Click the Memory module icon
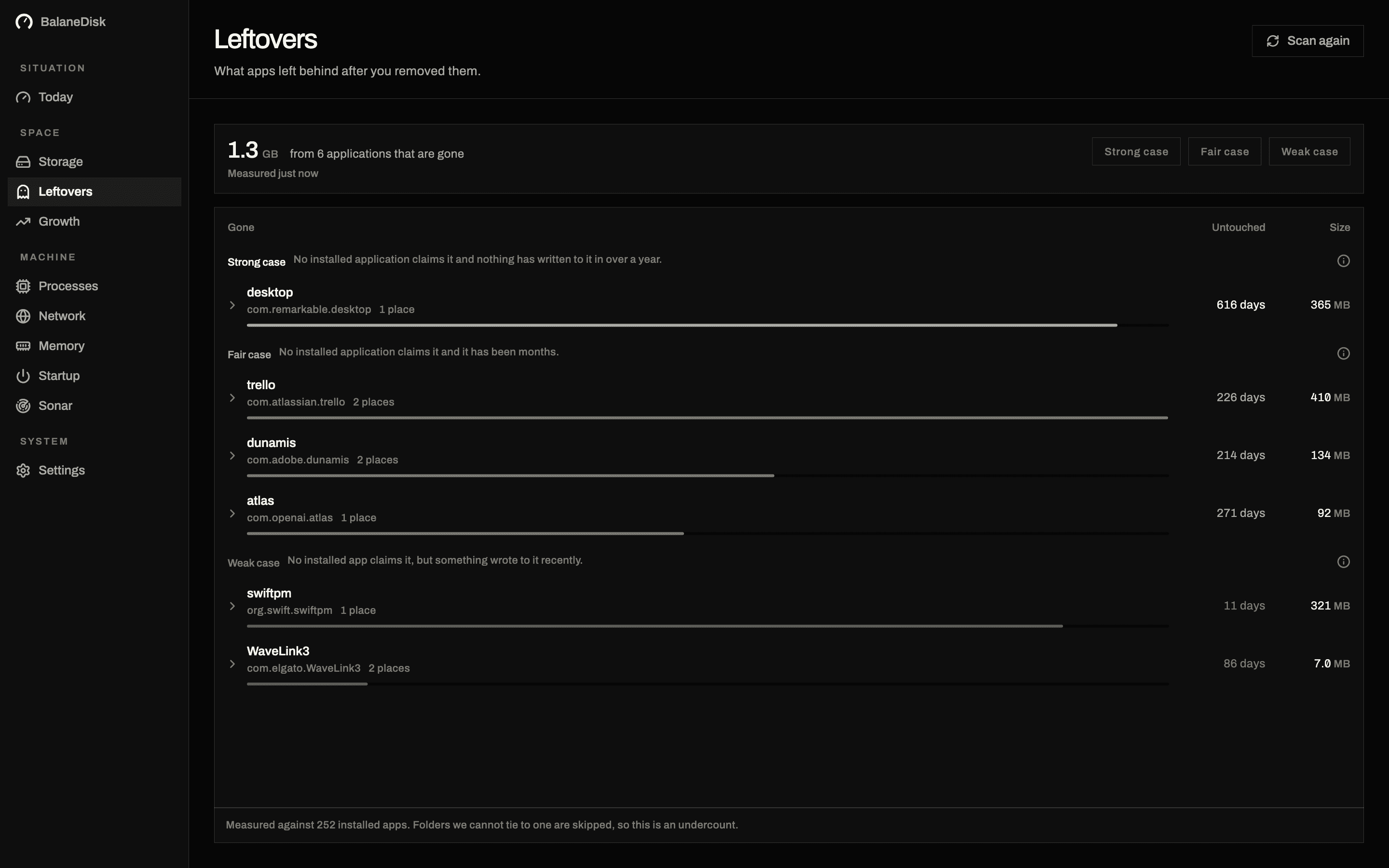The width and height of the screenshot is (1389, 868). click(x=23, y=346)
